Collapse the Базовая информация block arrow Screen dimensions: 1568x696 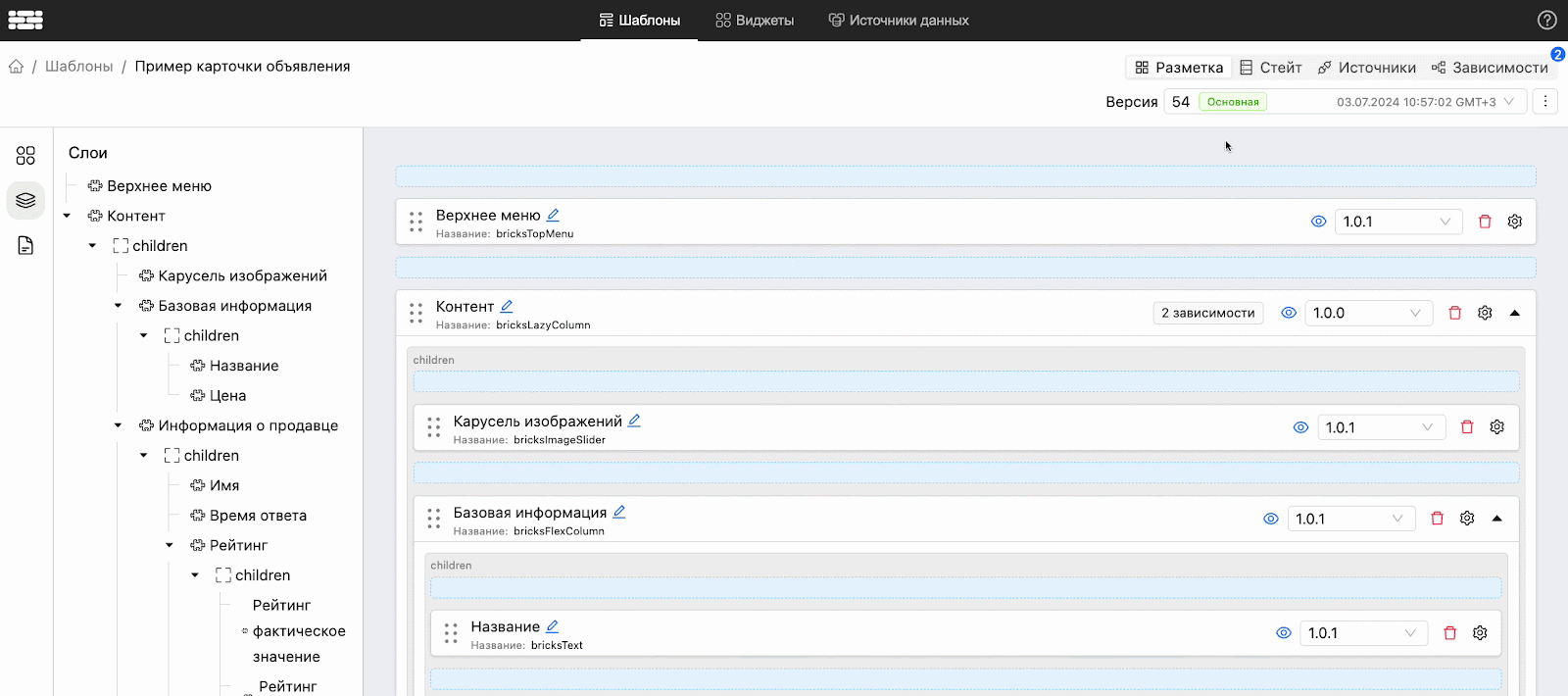pos(1497,519)
